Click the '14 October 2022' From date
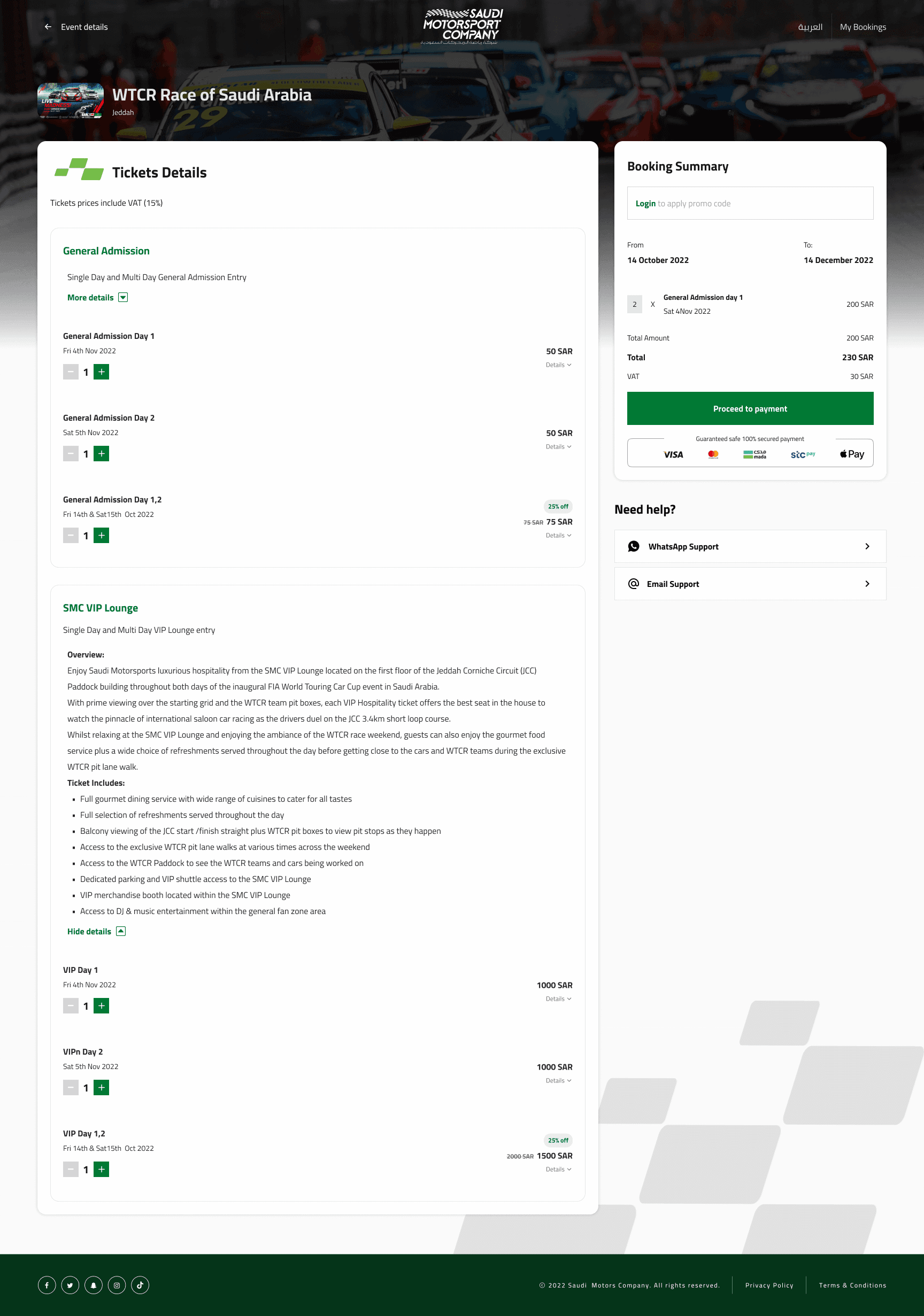This screenshot has width=924, height=1316. point(658,260)
